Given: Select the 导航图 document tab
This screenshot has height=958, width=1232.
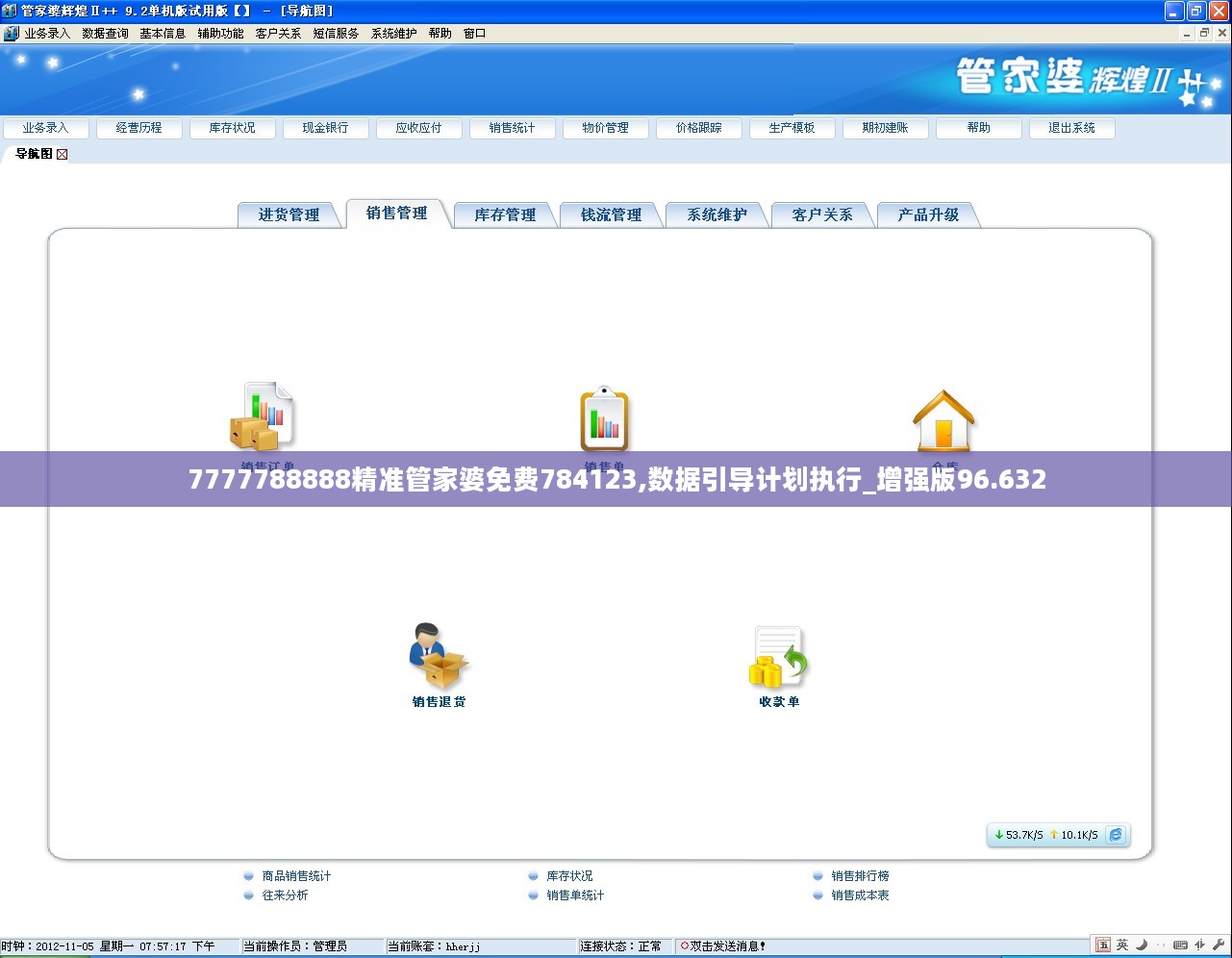Looking at the screenshot, I should pos(34,154).
